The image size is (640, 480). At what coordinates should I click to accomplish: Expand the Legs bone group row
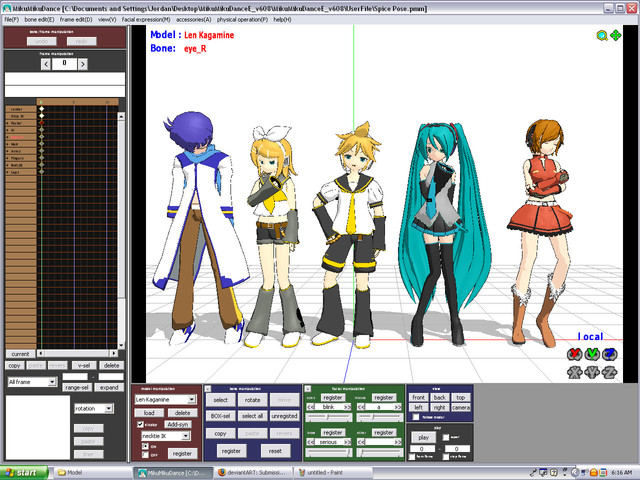tap(8, 172)
